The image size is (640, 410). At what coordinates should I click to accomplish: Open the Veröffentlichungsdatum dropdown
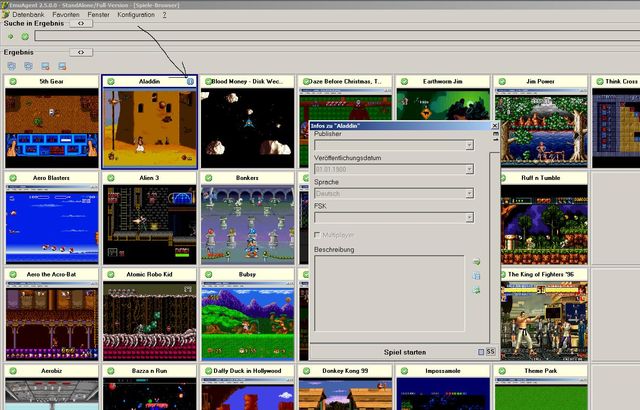pyautogui.click(x=469, y=169)
